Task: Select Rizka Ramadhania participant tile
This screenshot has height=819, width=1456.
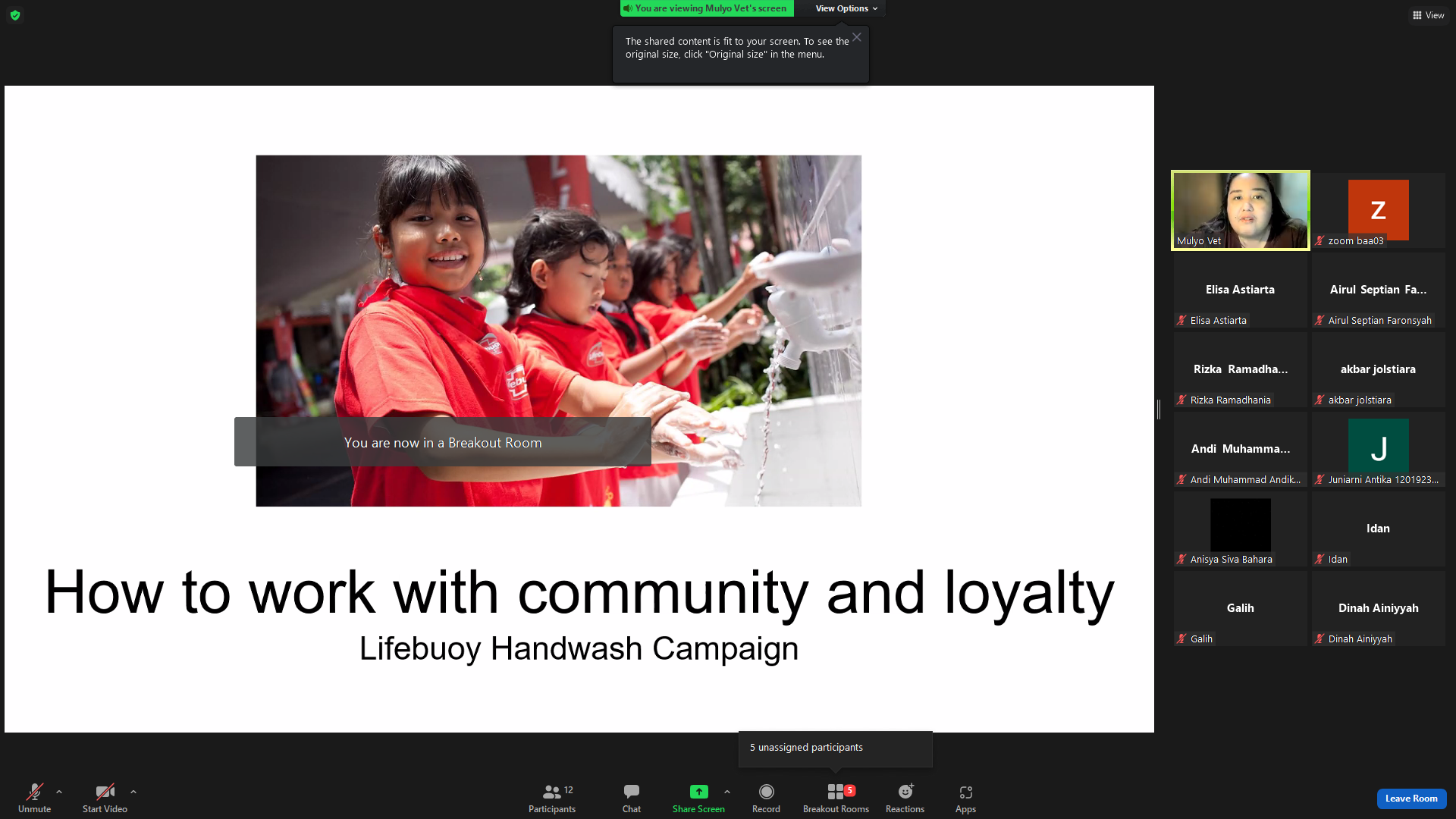Action: click(1241, 369)
